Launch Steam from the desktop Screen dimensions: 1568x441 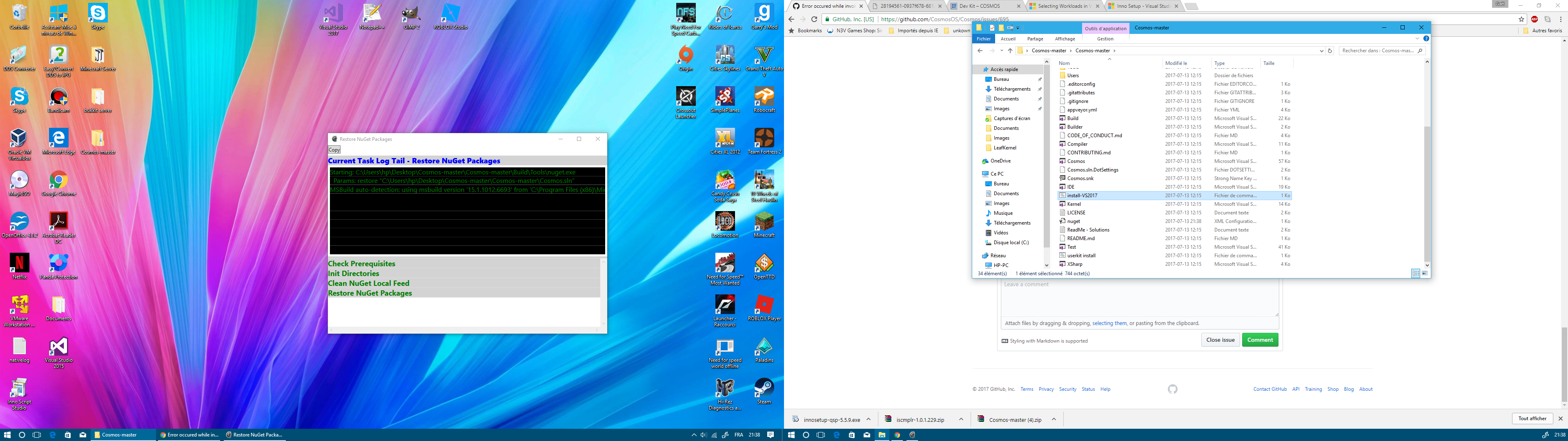click(x=764, y=390)
